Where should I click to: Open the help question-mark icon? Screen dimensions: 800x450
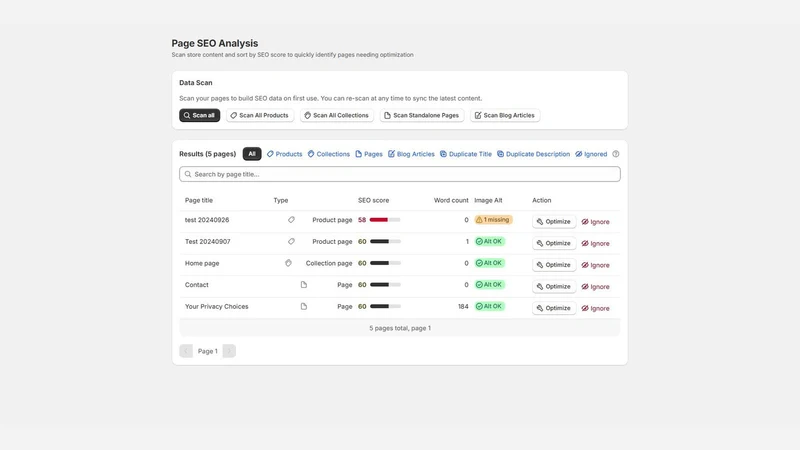pos(616,154)
